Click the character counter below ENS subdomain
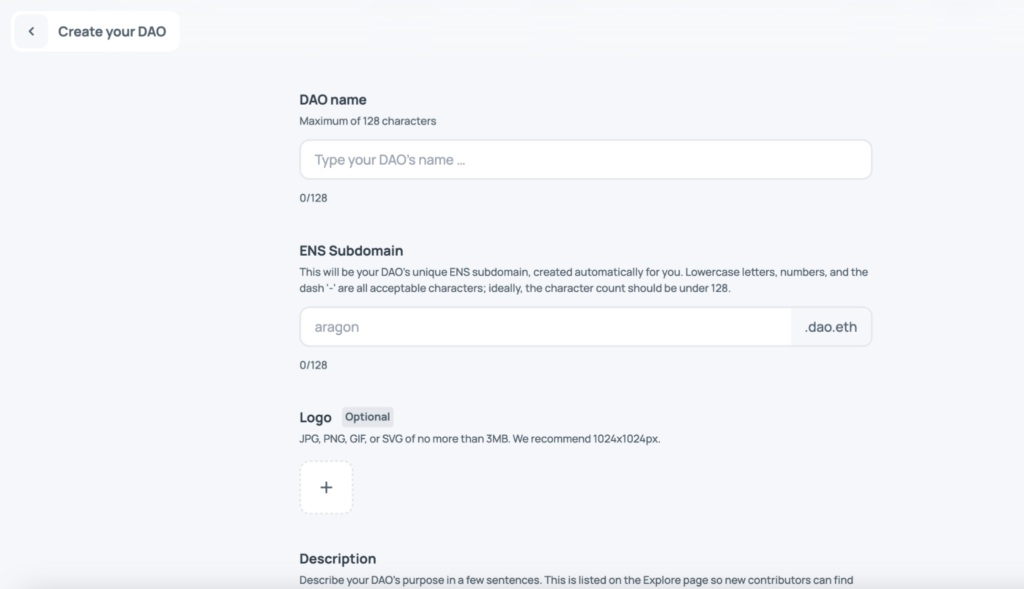The width and height of the screenshot is (1024, 589). pyautogui.click(x=313, y=365)
